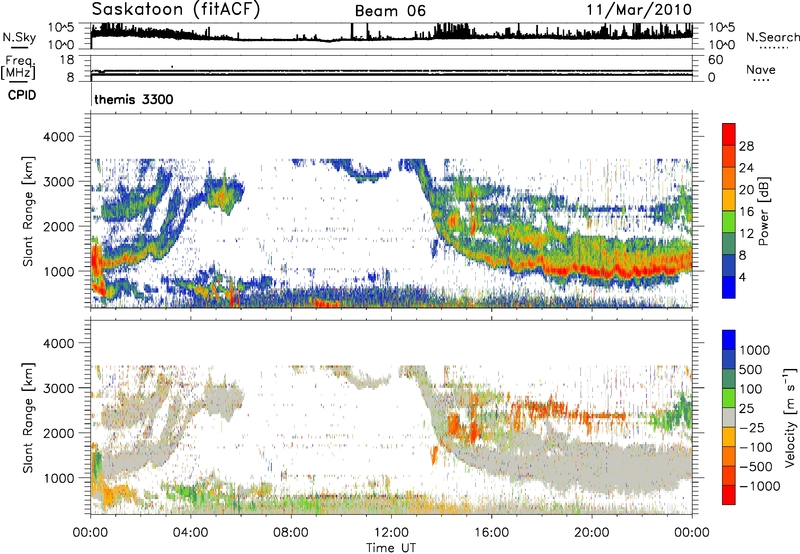Screen dimensions: 800x554
Task: Click the 'N.Sky' legend label
Action: point(19,37)
